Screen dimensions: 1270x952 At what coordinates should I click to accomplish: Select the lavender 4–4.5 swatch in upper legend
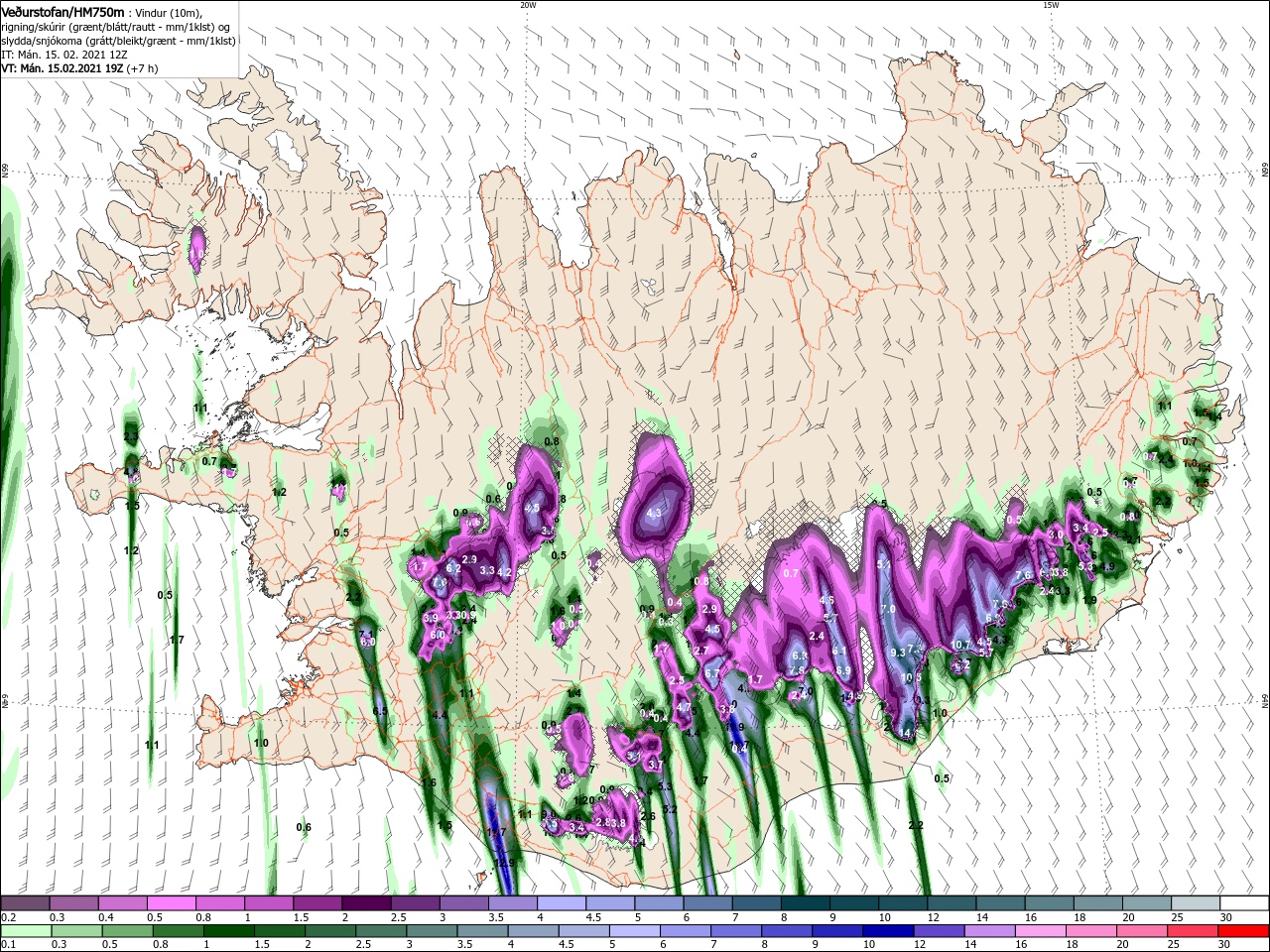coord(562,903)
